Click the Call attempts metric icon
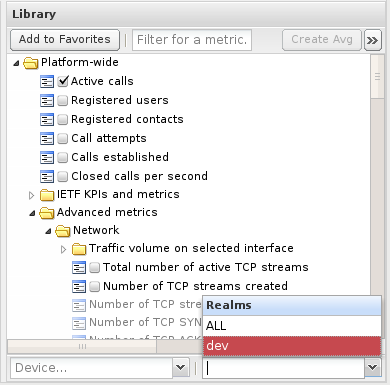This screenshot has height=385, width=390. tap(47, 138)
